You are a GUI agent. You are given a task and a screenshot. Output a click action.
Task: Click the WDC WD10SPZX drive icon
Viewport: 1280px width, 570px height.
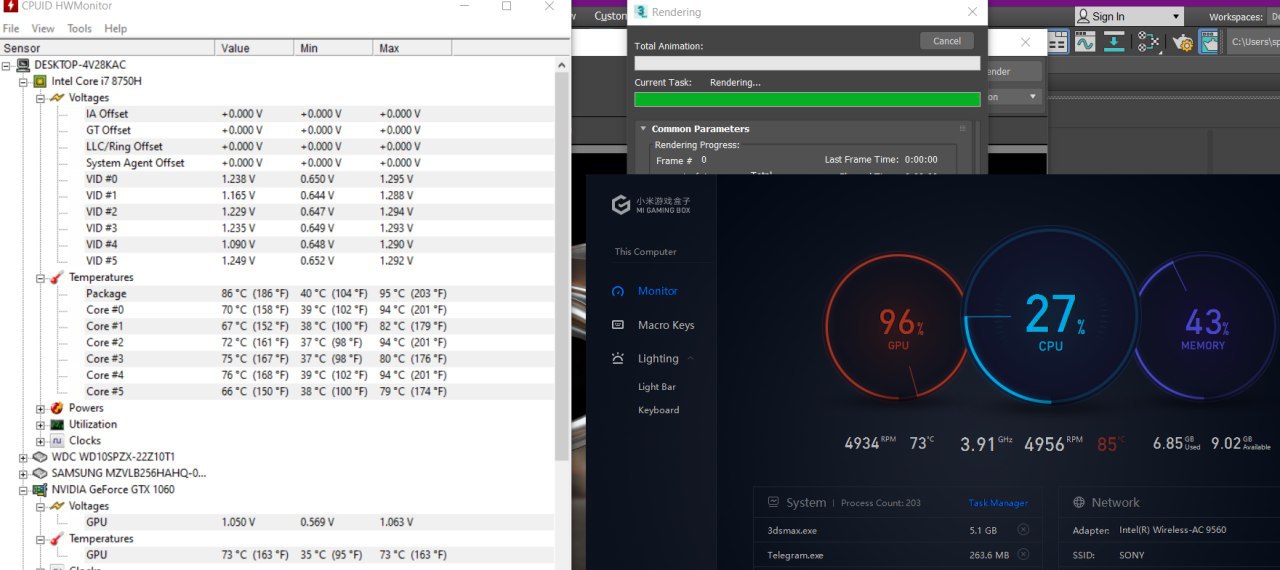[40, 457]
